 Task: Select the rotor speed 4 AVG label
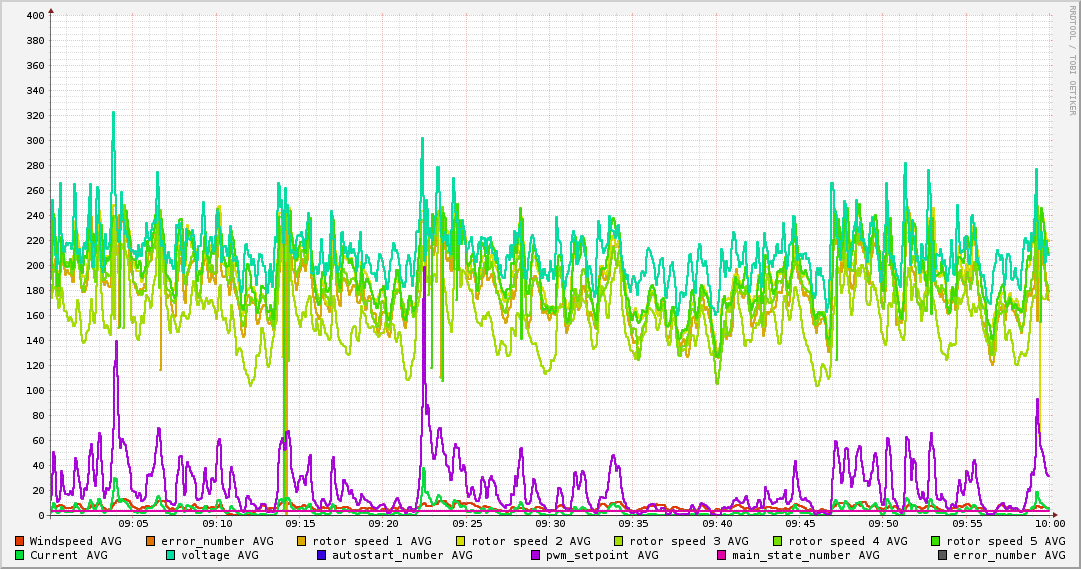[x=848, y=541]
